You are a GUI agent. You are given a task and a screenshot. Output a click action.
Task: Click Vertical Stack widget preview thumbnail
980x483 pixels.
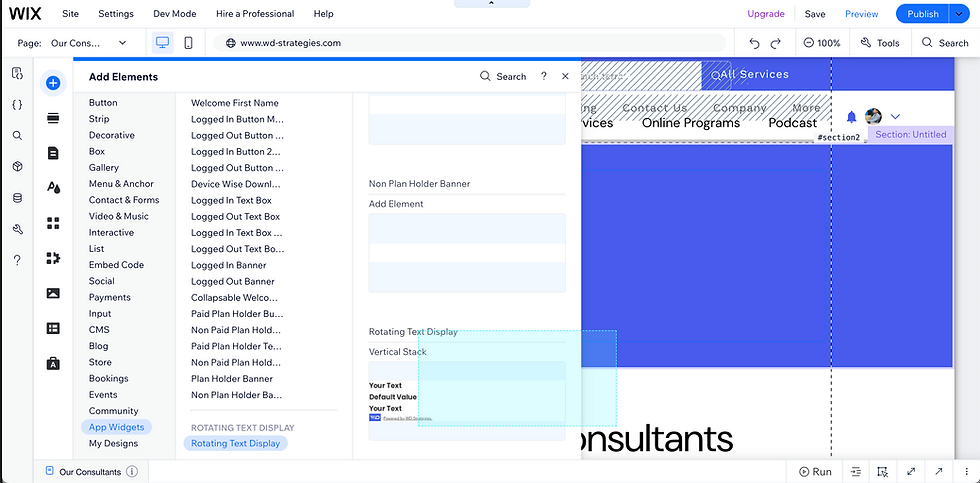point(467,401)
